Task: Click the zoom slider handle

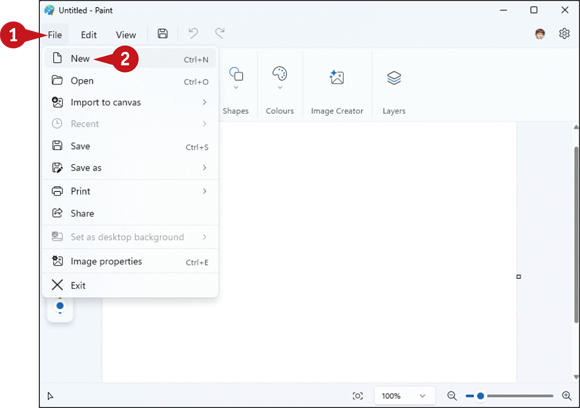Action: coord(480,396)
